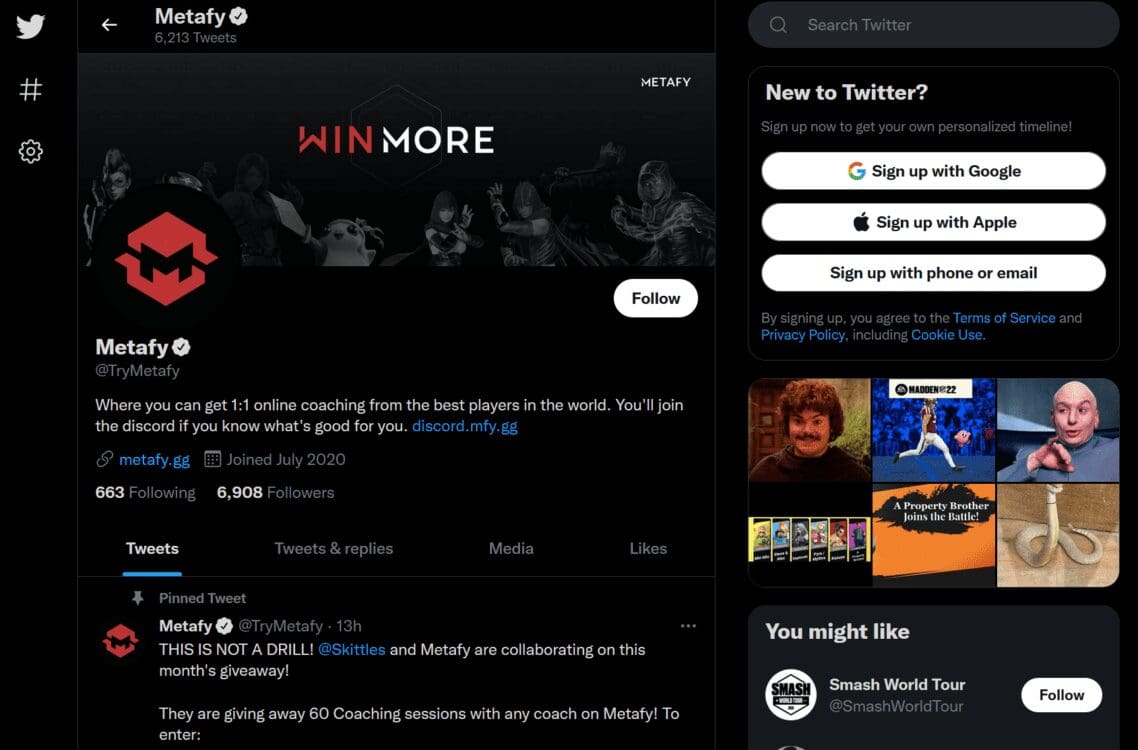Click the Smash World Tour avatar
The image size is (1138, 750).
790,695
